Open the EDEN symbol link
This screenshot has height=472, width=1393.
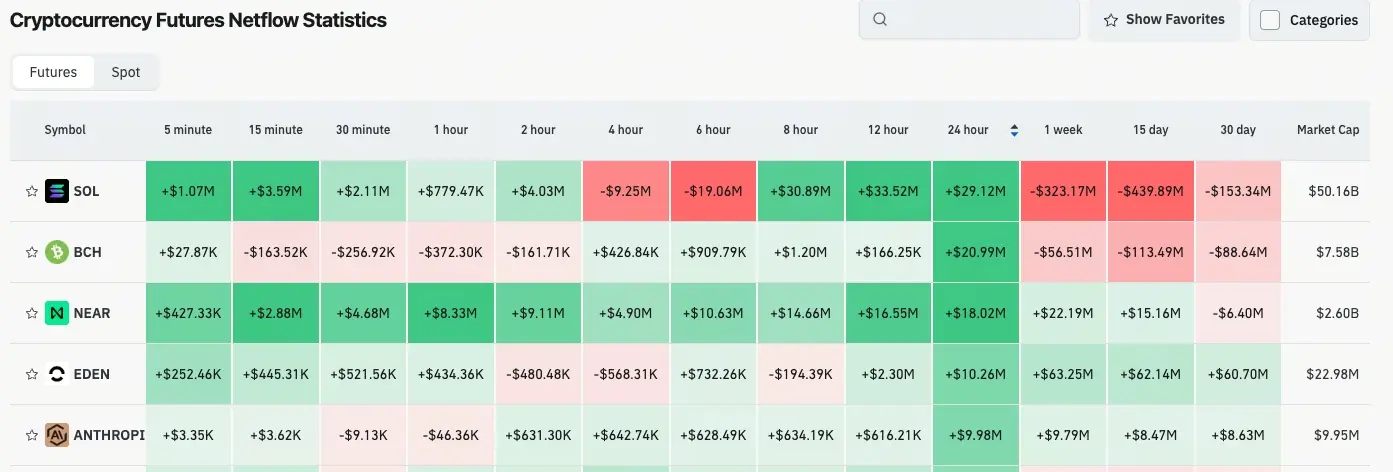click(92, 374)
